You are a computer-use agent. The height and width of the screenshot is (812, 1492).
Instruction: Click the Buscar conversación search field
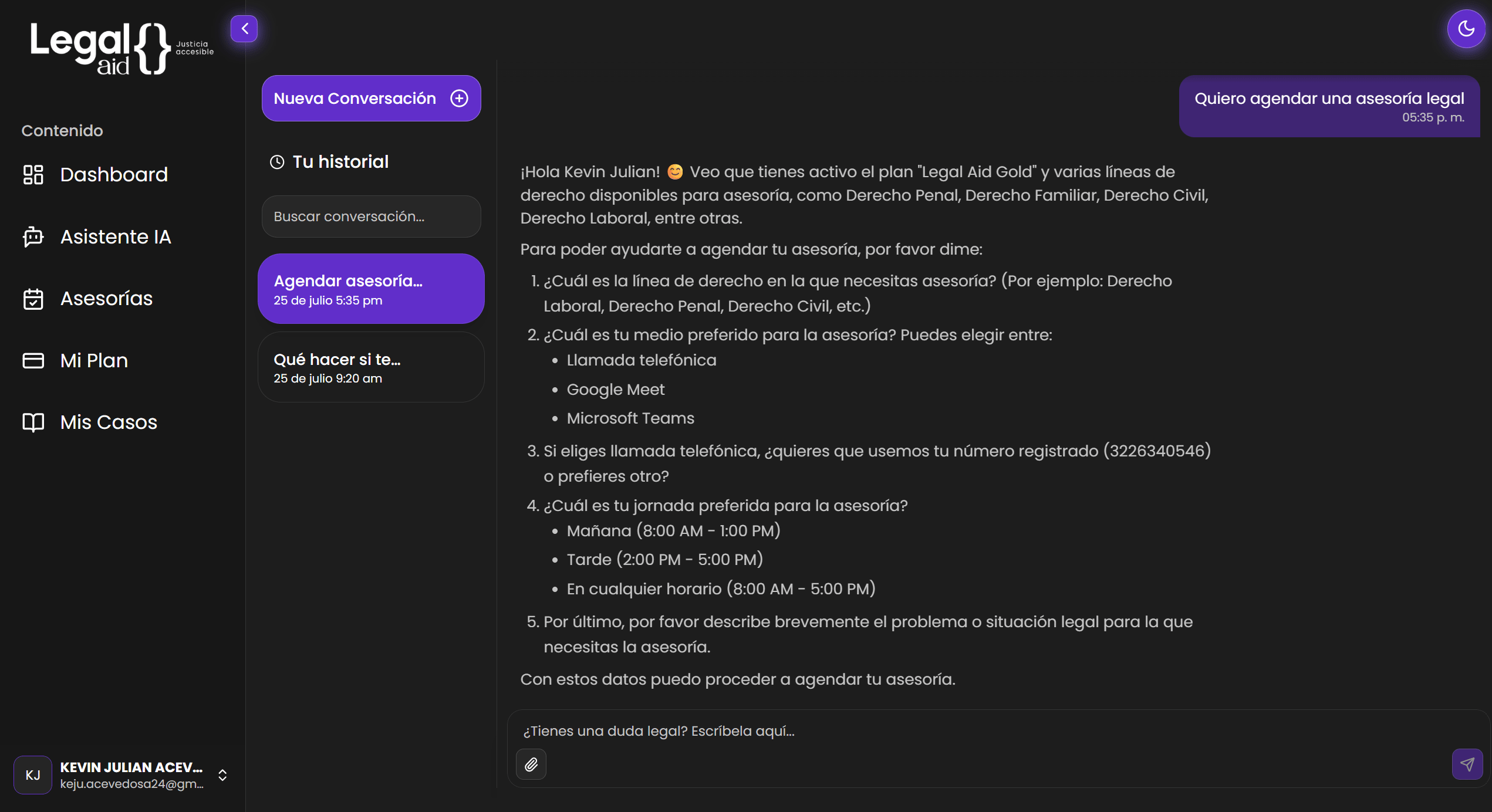click(x=371, y=216)
